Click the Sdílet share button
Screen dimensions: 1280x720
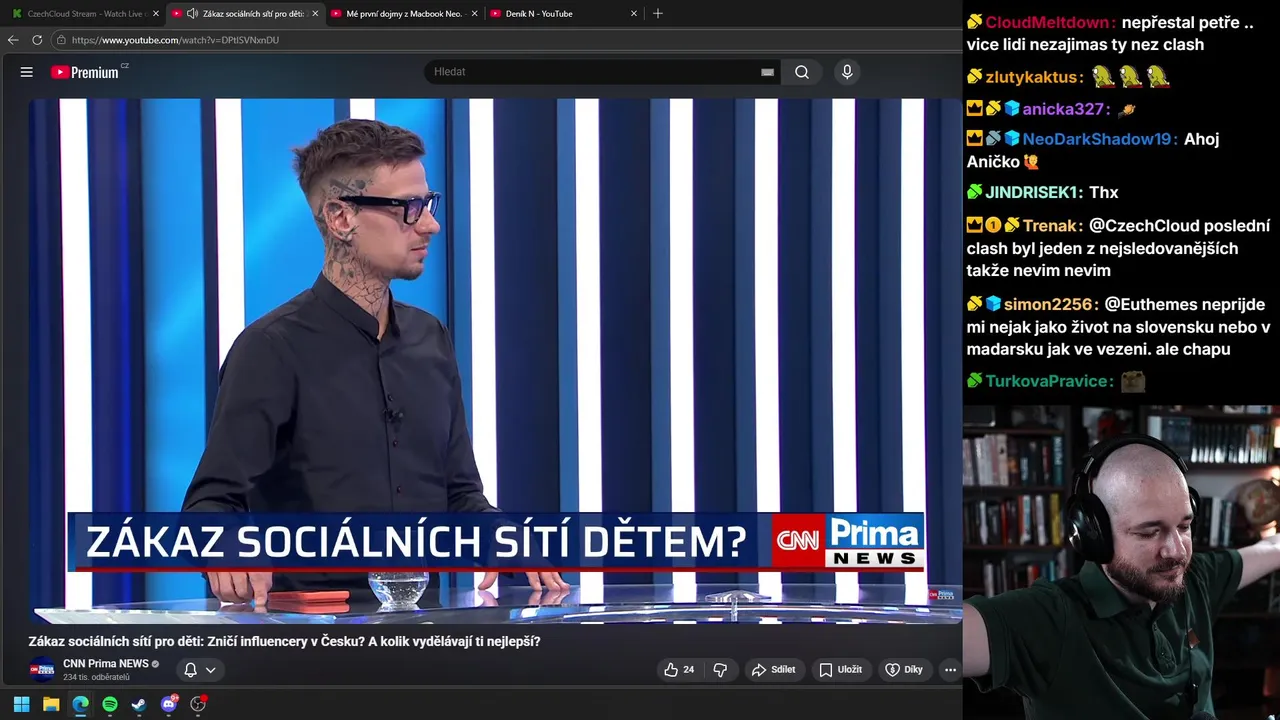774,670
